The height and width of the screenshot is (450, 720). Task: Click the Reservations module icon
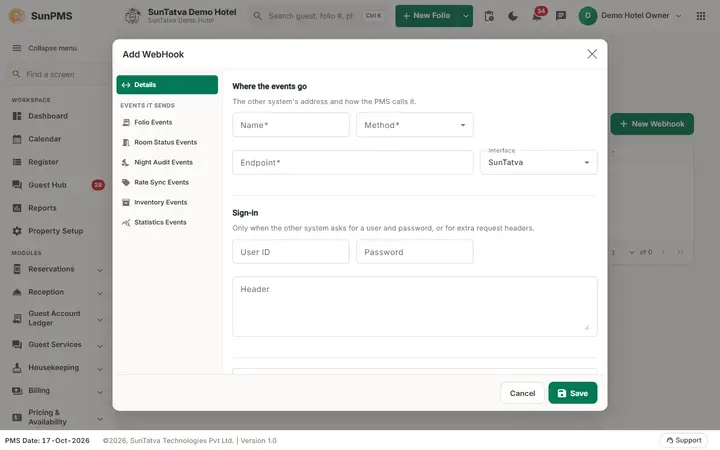(x=17, y=269)
